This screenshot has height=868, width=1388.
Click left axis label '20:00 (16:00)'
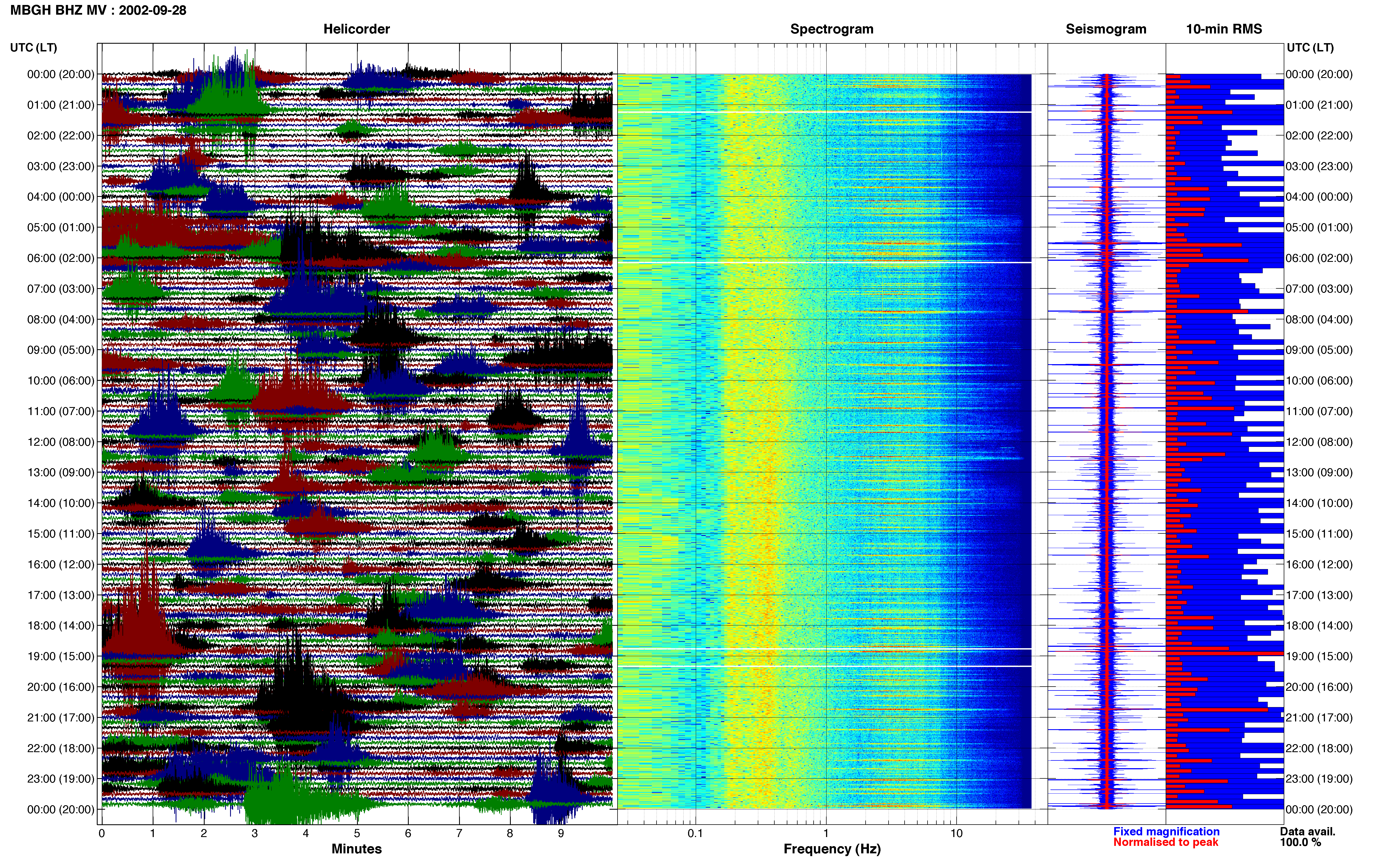(x=61, y=687)
